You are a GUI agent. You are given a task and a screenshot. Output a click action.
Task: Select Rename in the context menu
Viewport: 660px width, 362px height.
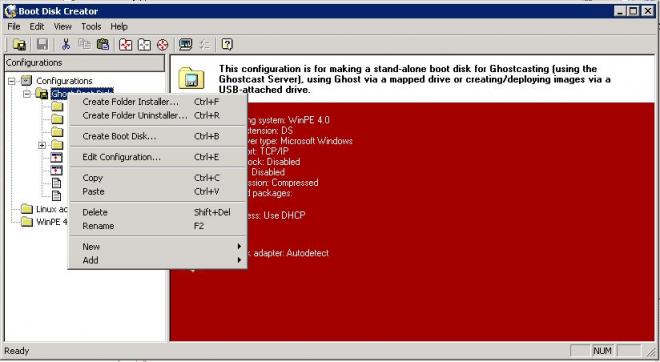click(x=157, y=226)
